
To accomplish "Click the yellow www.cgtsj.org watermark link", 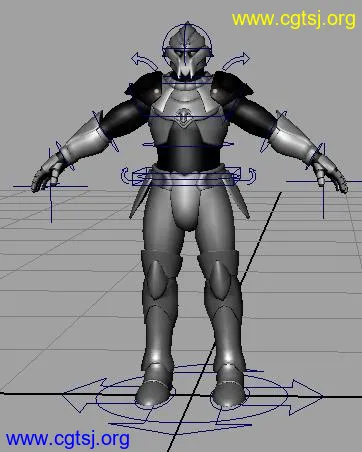I will (x=294, y=19).
